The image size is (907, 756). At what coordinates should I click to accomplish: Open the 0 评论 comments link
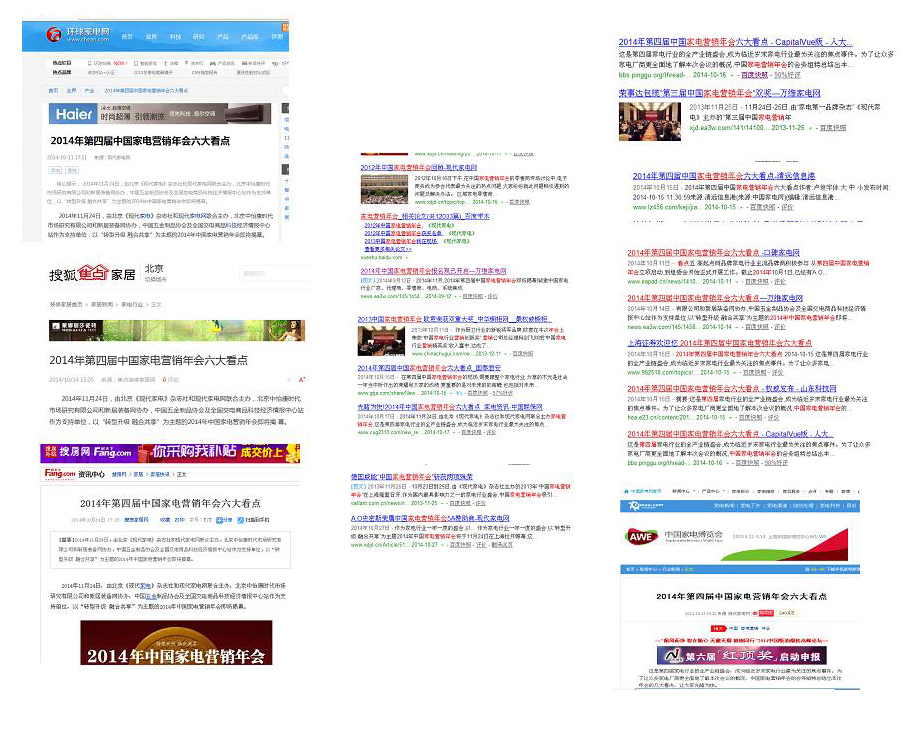(x=171, y=380)
